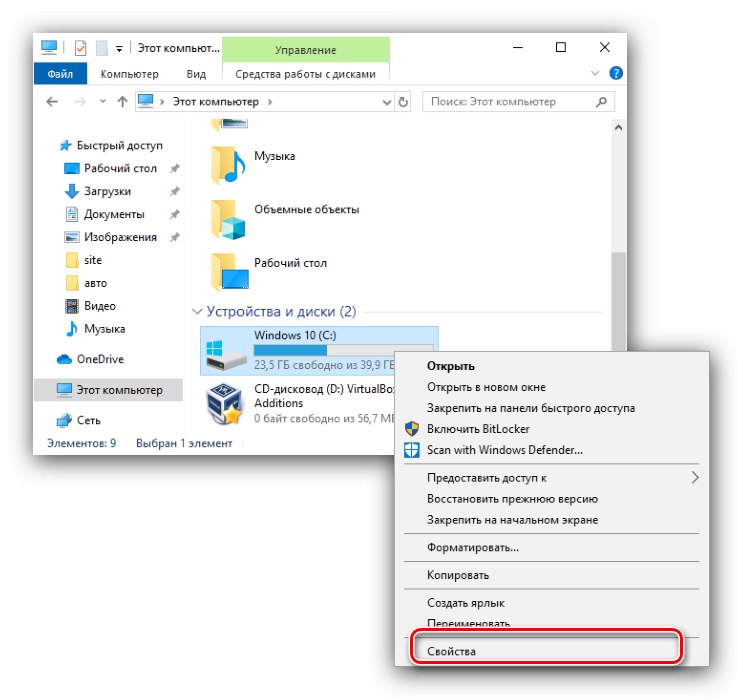Screen dimensions: 743x700
Task: Click the Explorer title bar computer icon
Action: 48,48
